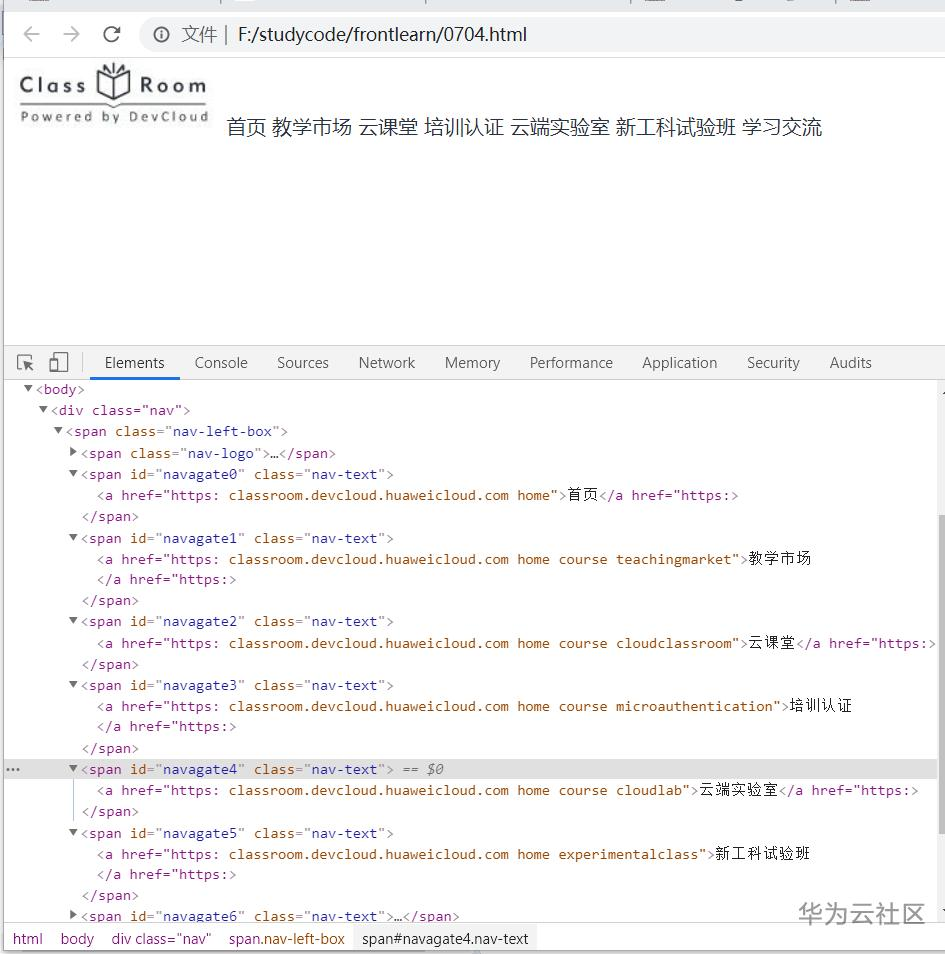This screenshot has width=945, height=954.
Task: Collapse the body element node
Action: point(28,389)
